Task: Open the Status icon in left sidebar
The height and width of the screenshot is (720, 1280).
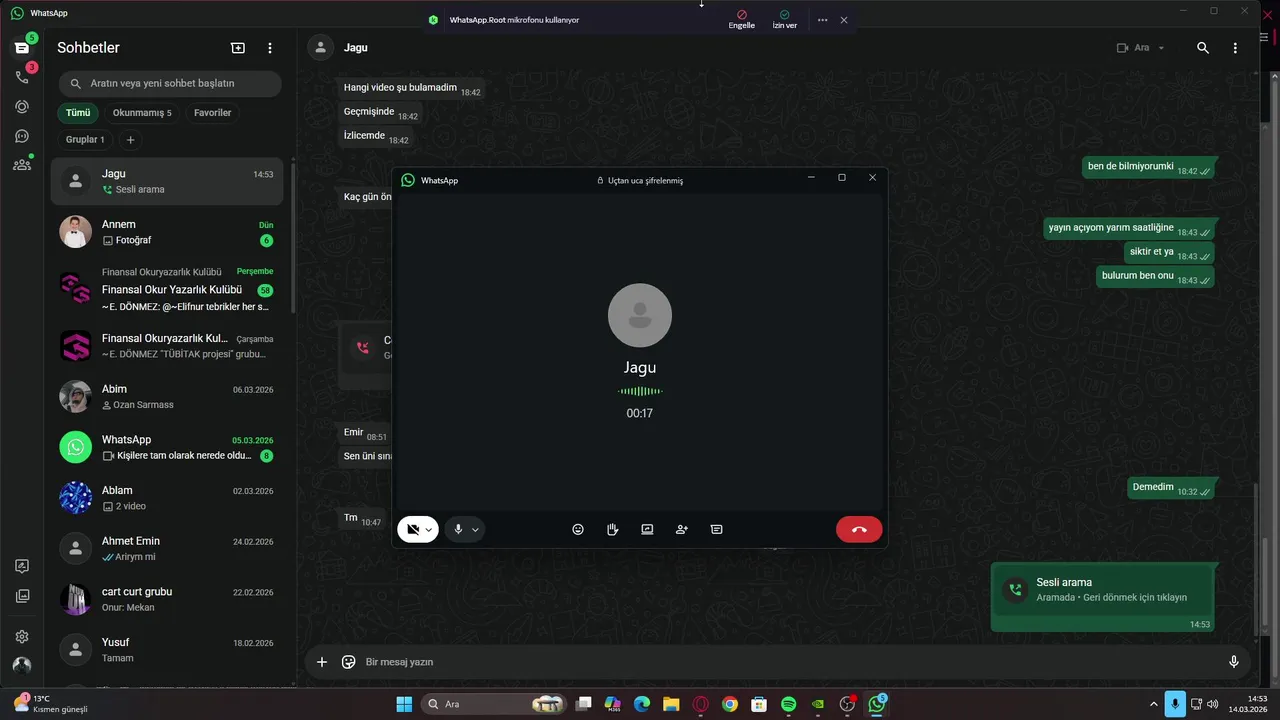Action: pyautogui.click(x=22, y=106)
